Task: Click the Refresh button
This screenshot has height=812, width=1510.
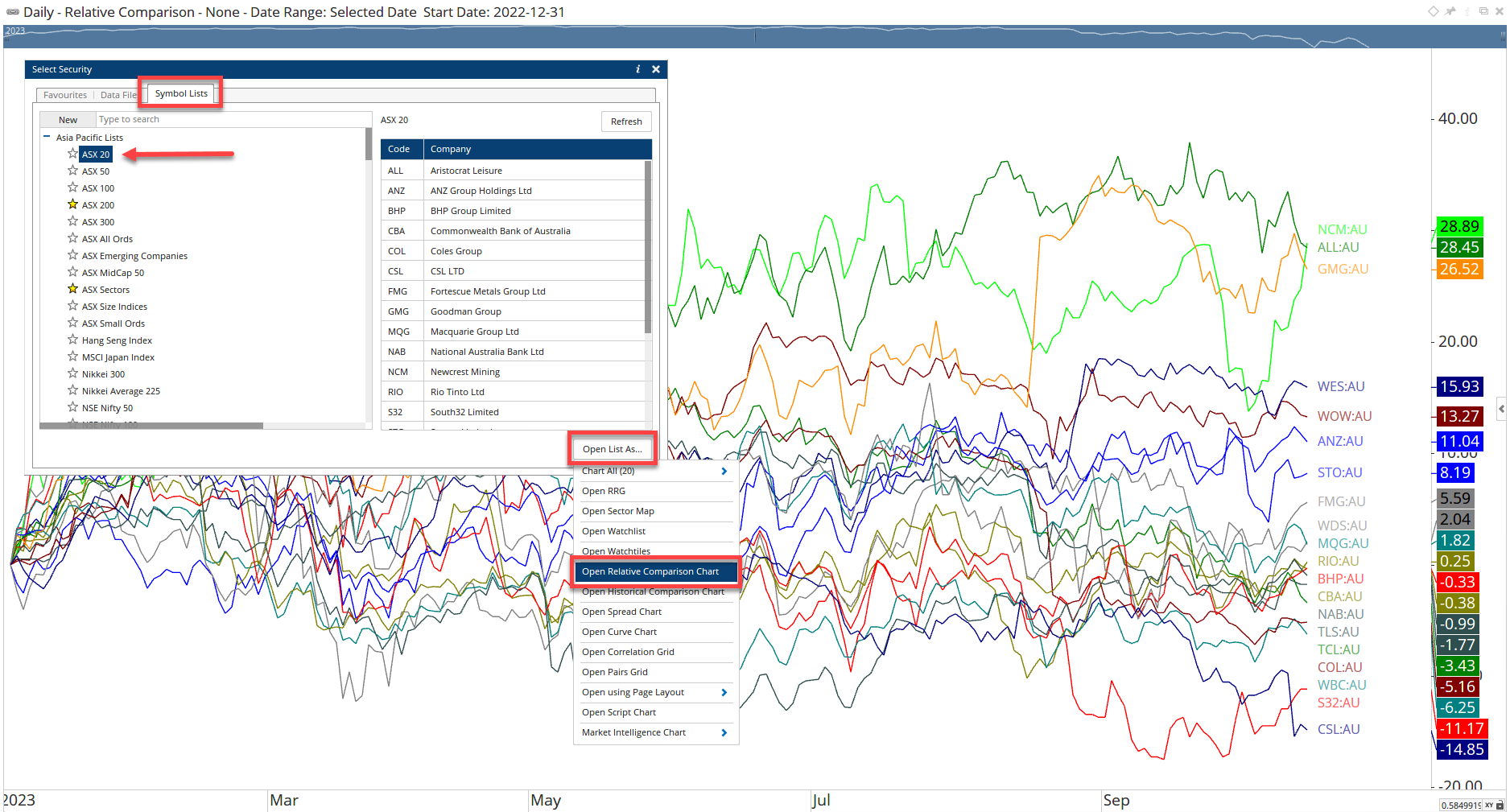Action: click(x=626, y=122)
